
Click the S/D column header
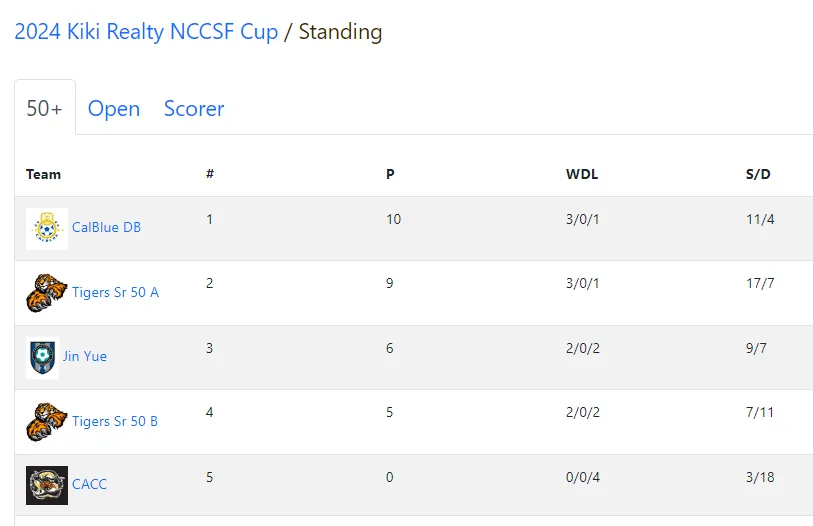(x=758, y=174)
